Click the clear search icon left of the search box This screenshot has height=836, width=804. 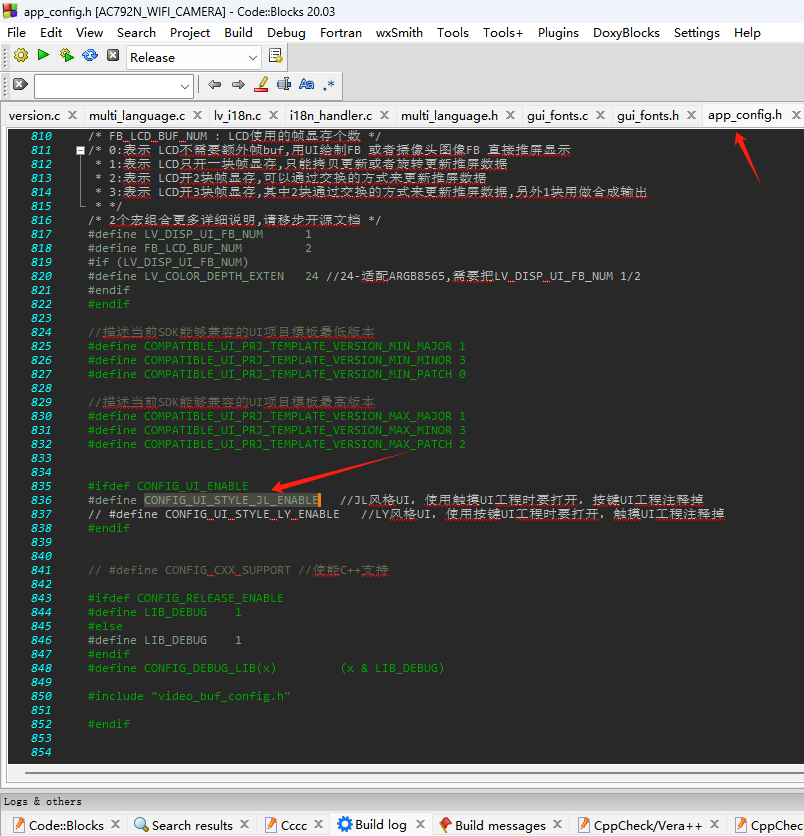click(x=20, y=84)
